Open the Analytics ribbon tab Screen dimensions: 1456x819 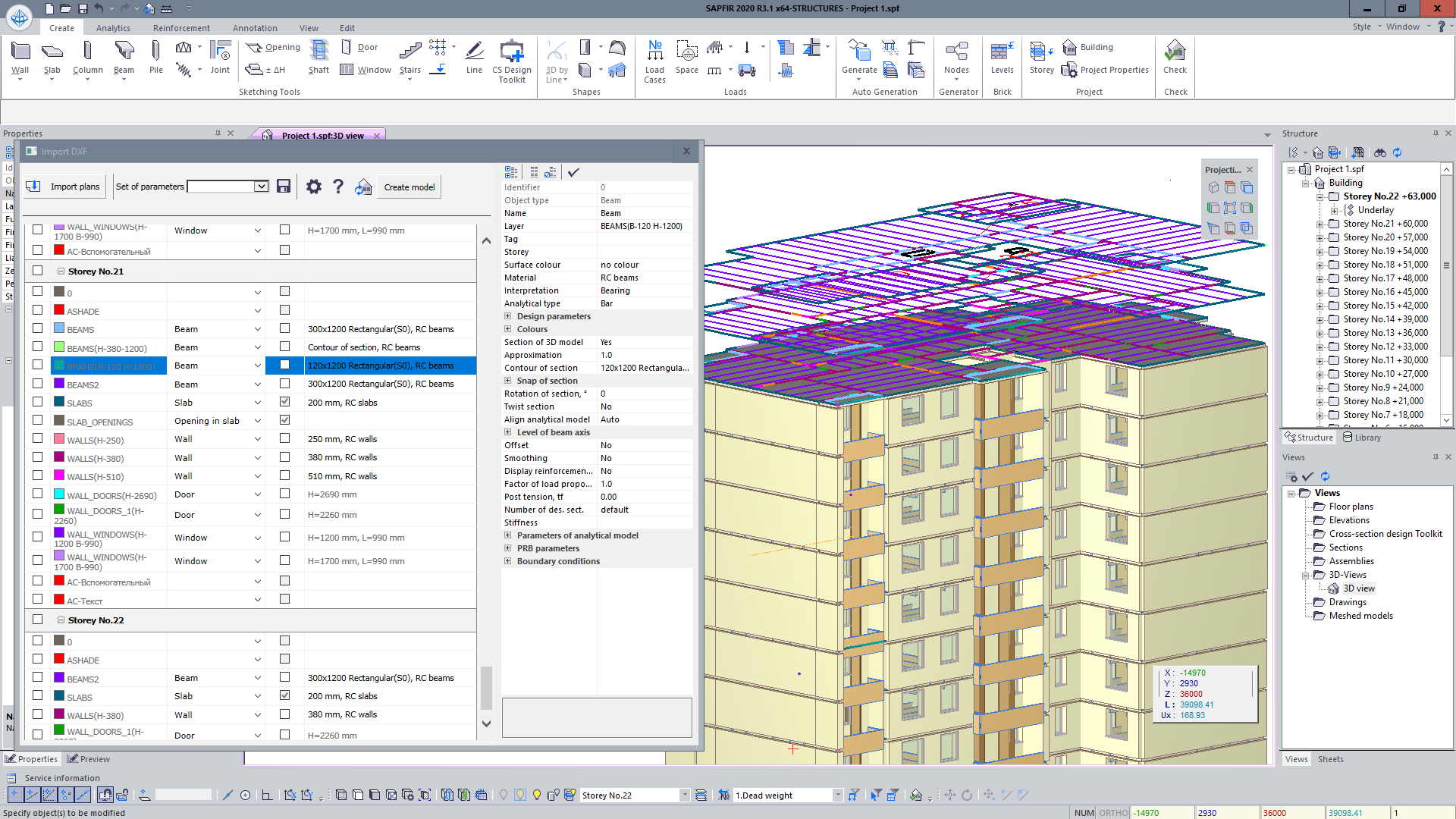point(113,28)
